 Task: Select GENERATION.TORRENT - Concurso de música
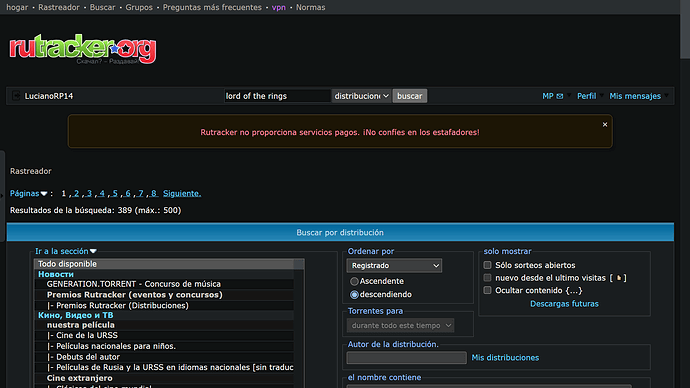[164, 284]
